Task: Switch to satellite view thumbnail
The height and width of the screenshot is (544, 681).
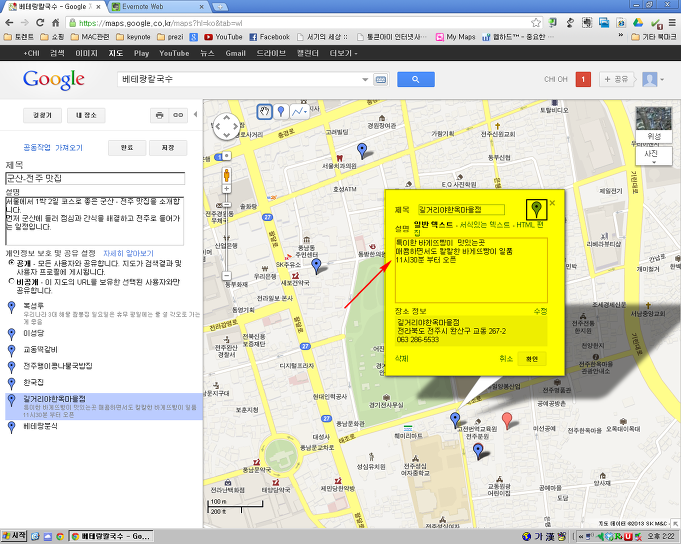Action: 653,124
